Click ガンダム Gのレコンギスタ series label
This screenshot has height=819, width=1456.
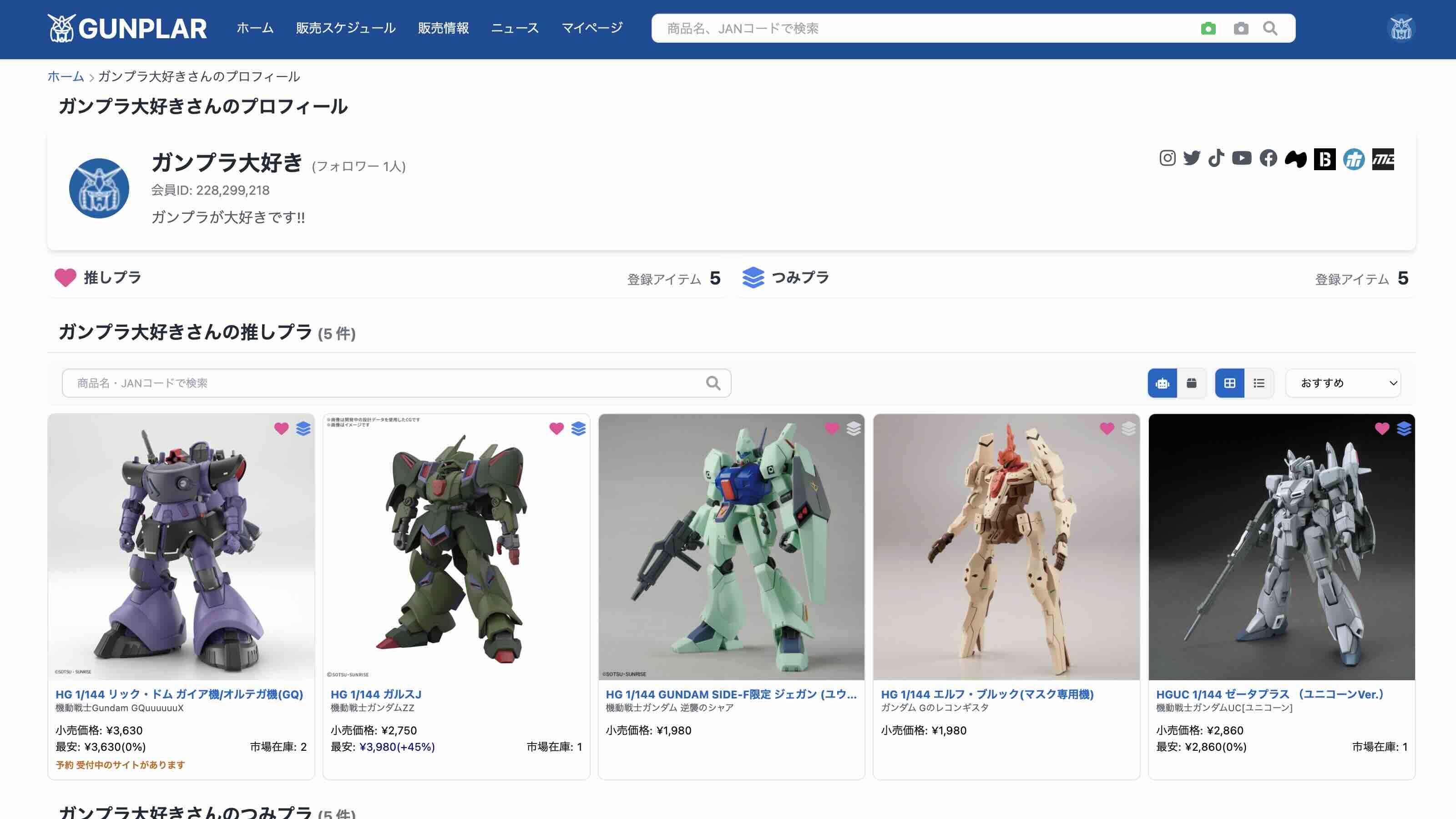(x=935, y=708)
